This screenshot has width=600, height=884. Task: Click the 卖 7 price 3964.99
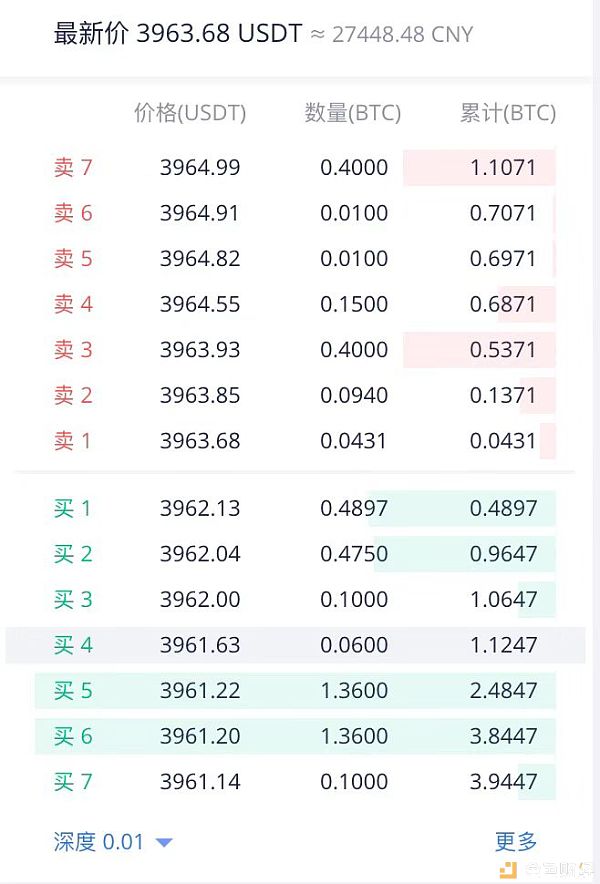200,167
